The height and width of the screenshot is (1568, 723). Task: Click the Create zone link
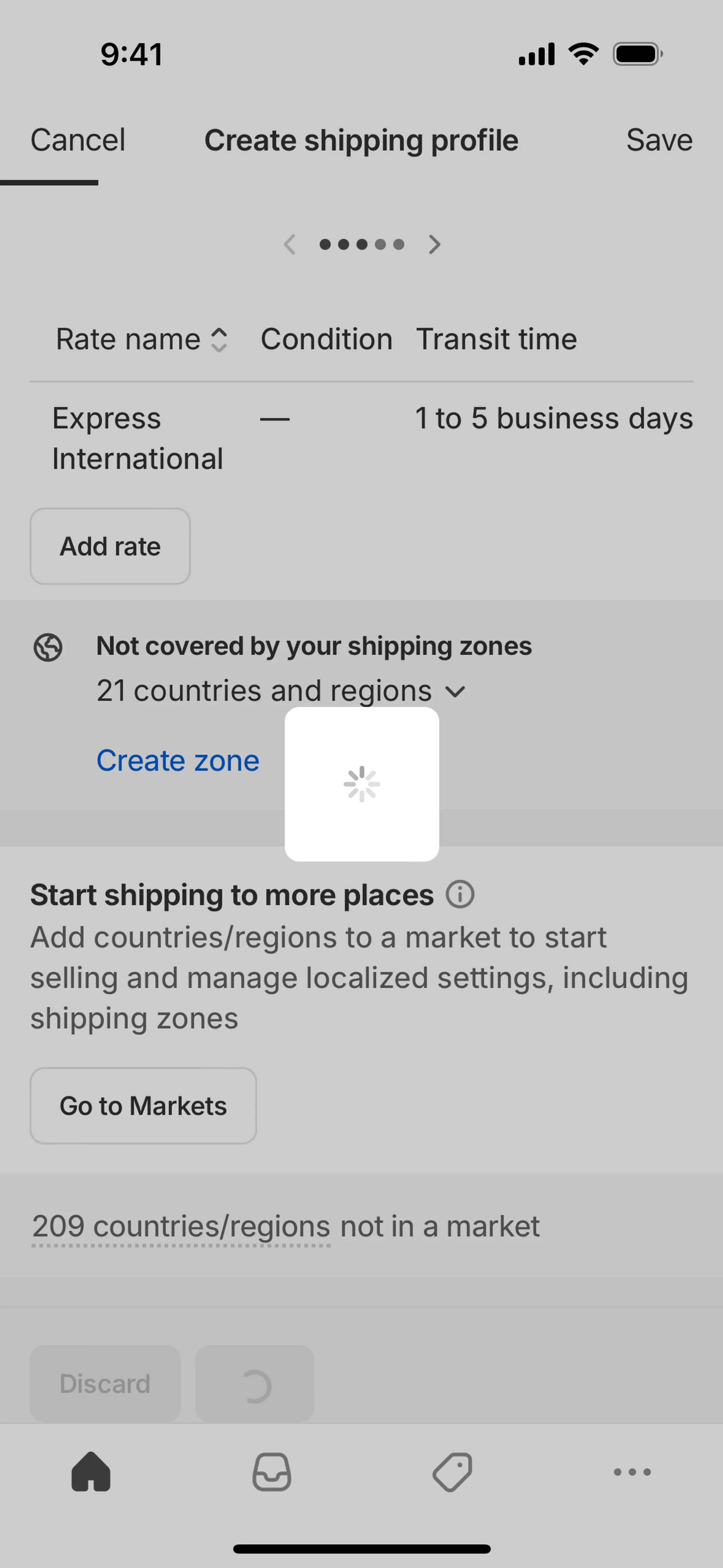coord(178,760)
